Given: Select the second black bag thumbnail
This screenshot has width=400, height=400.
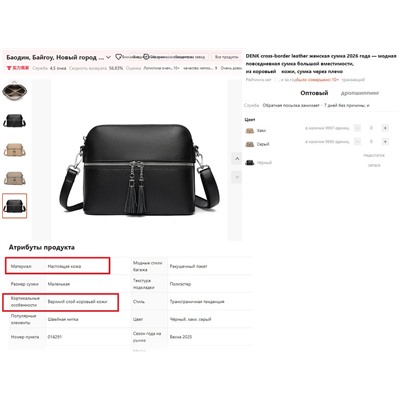Looking at the screenshot, I should click(15, 120).
